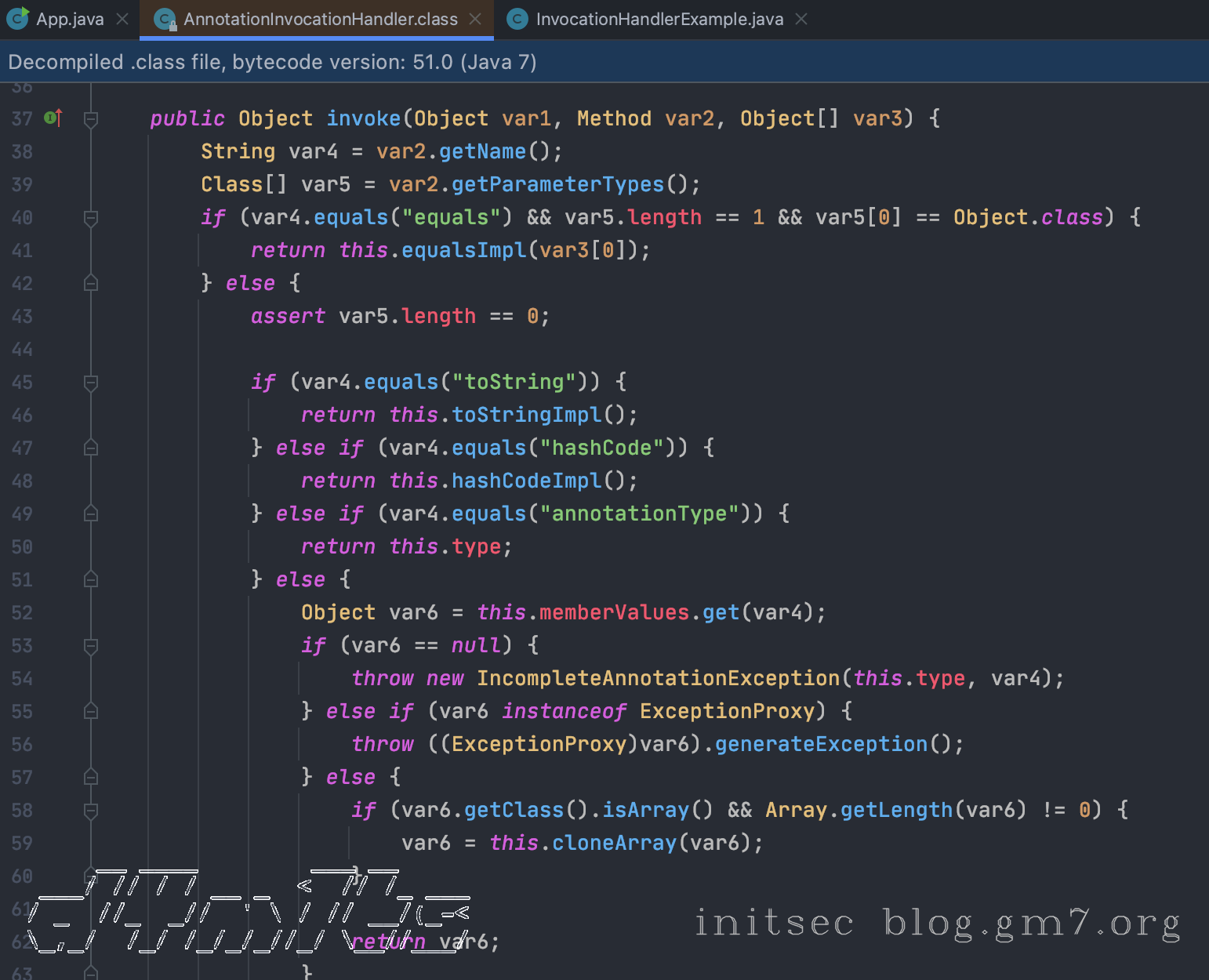Viewport: 1209px width, 980px height.
Task: Click the InvocationHandlerExample.java tab file icon
Action: (x=517, y=20)
